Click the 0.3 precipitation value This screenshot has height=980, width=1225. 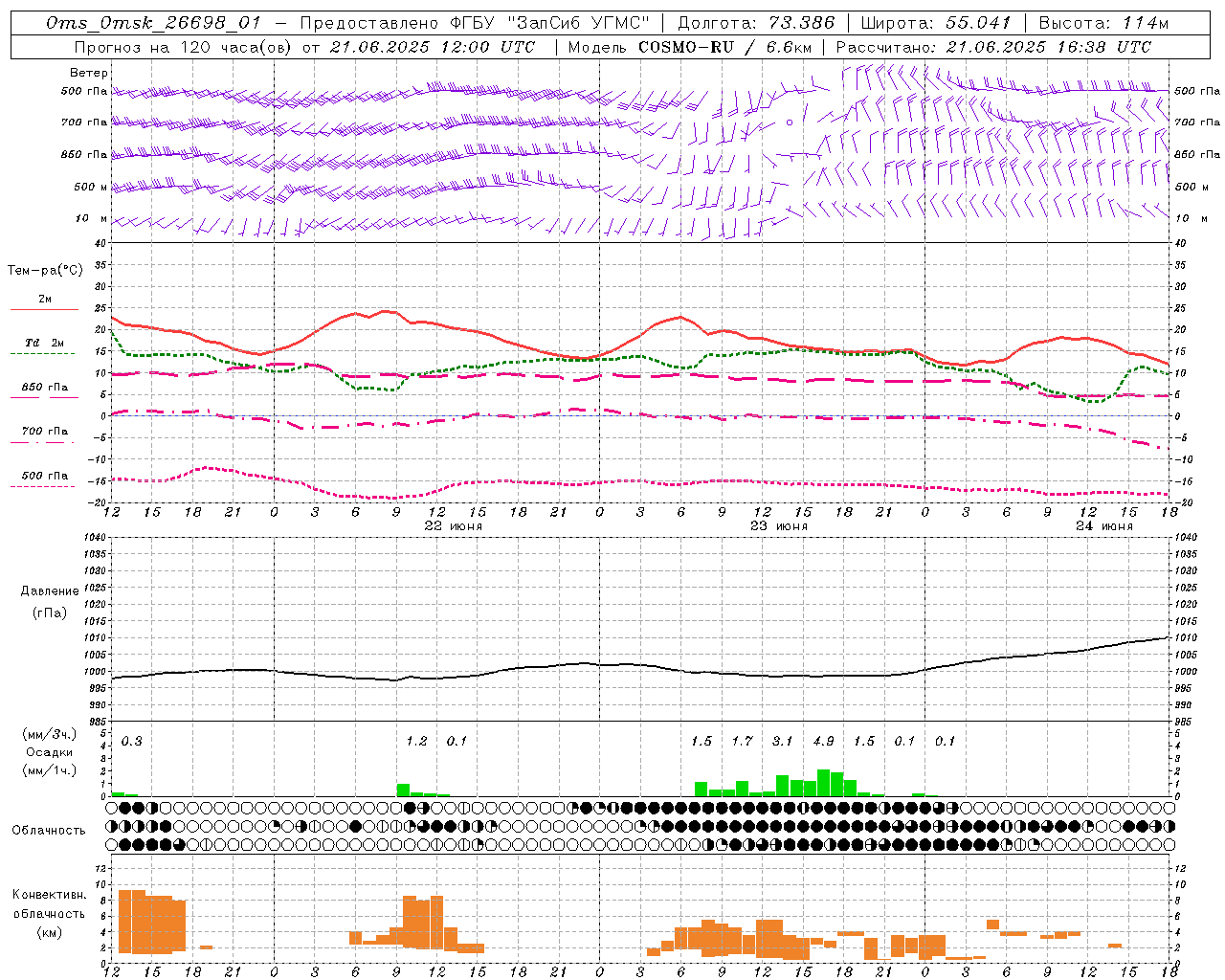click(131, 742)
